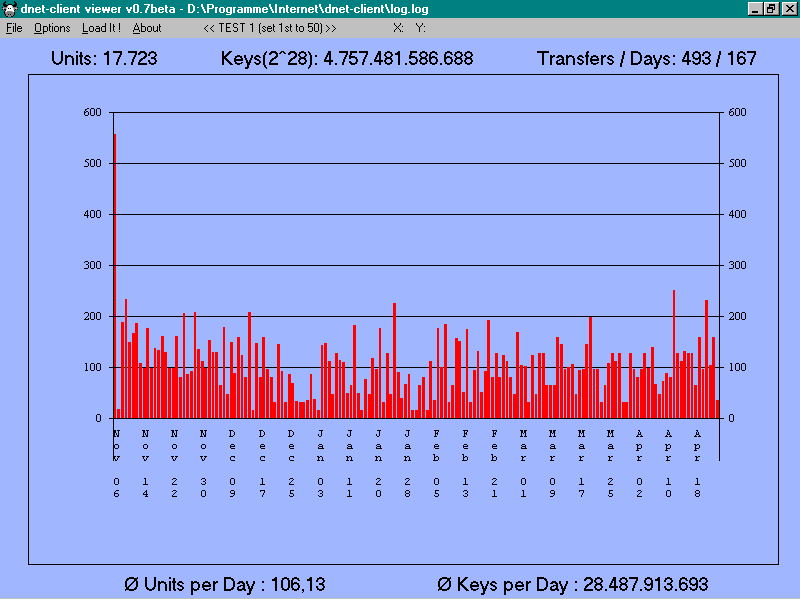Click the Nov 14 date label on x-axis
800x600 pixels.
[145, 463]
